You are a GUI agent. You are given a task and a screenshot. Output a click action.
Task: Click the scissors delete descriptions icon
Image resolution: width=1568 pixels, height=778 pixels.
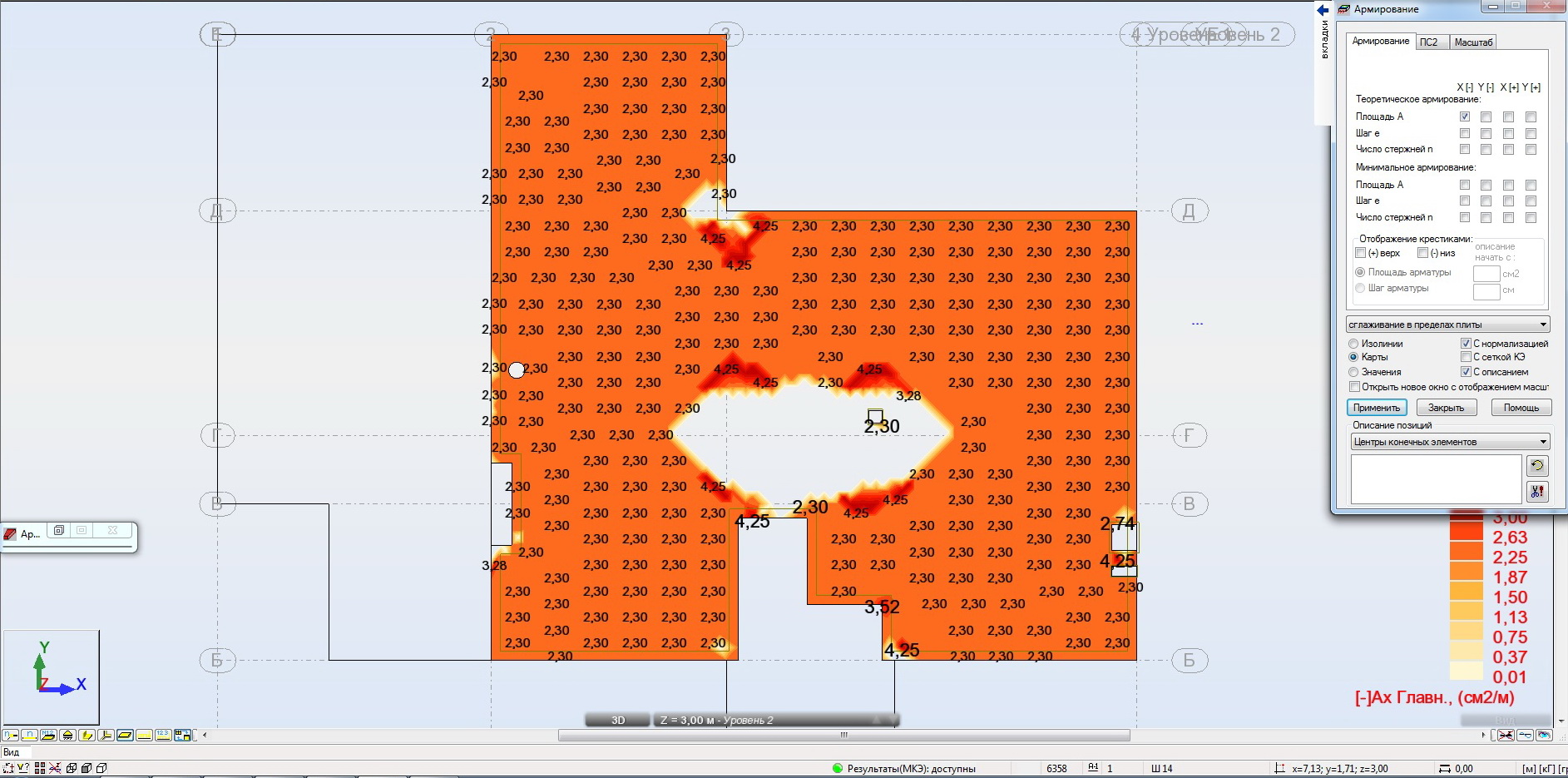[x=1537, y=492]
